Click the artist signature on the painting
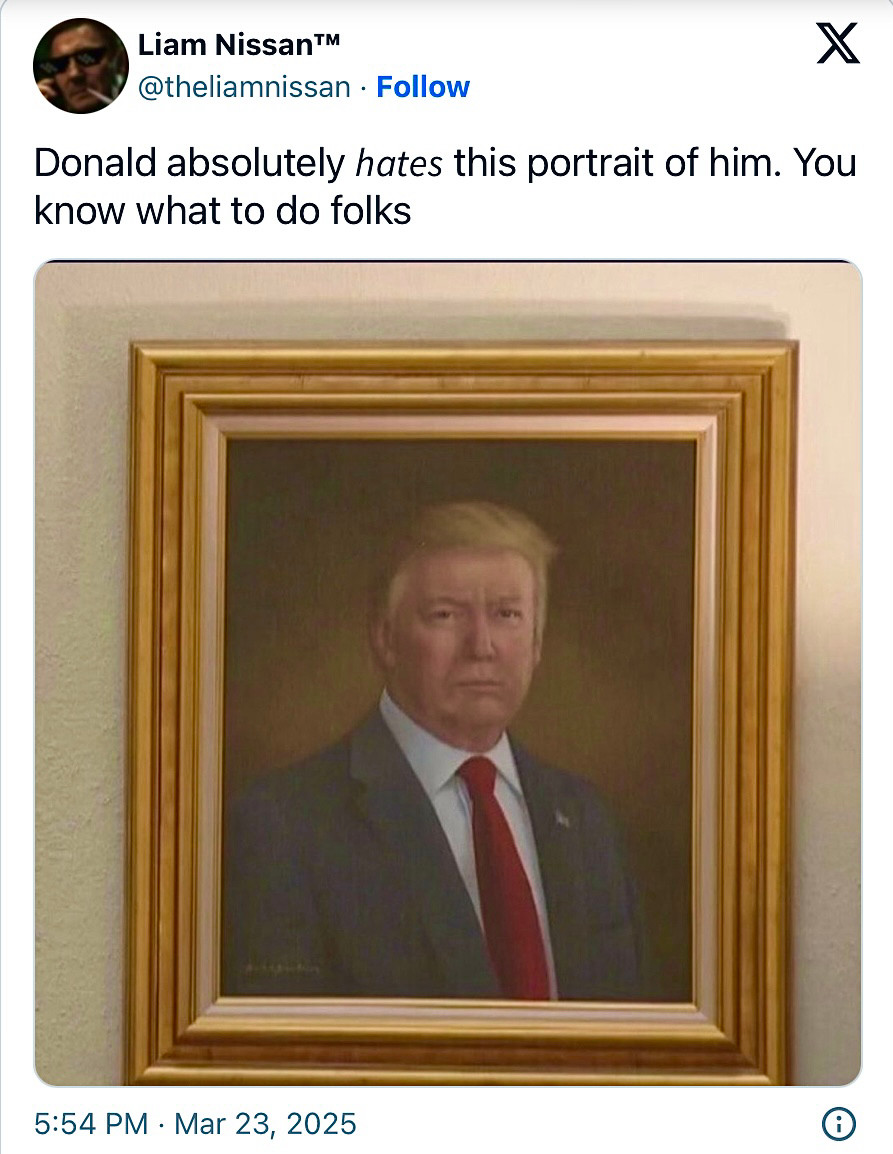Screen dimensions: 893x1154 click(x=283, y=969)
